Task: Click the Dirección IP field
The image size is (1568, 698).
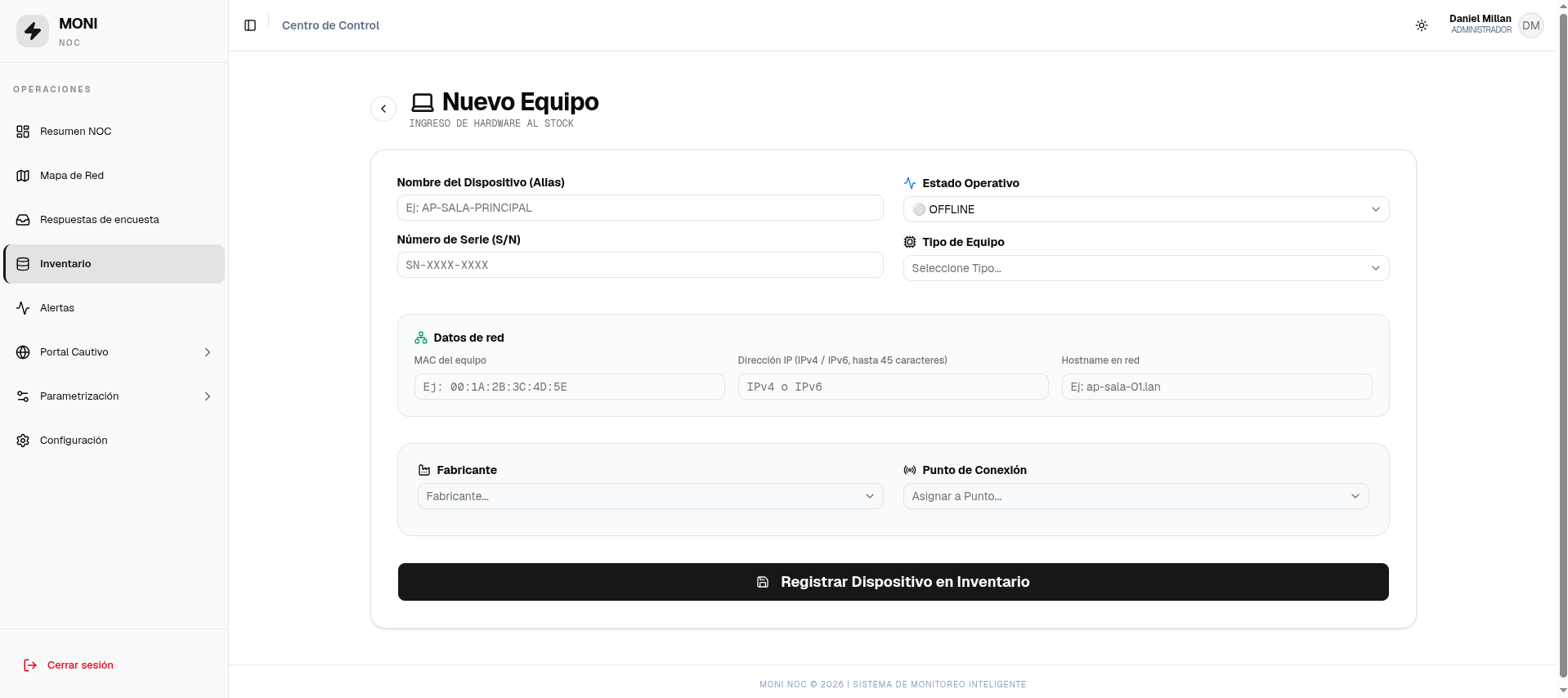Action: pyautogui.click(x=893, y=387)
